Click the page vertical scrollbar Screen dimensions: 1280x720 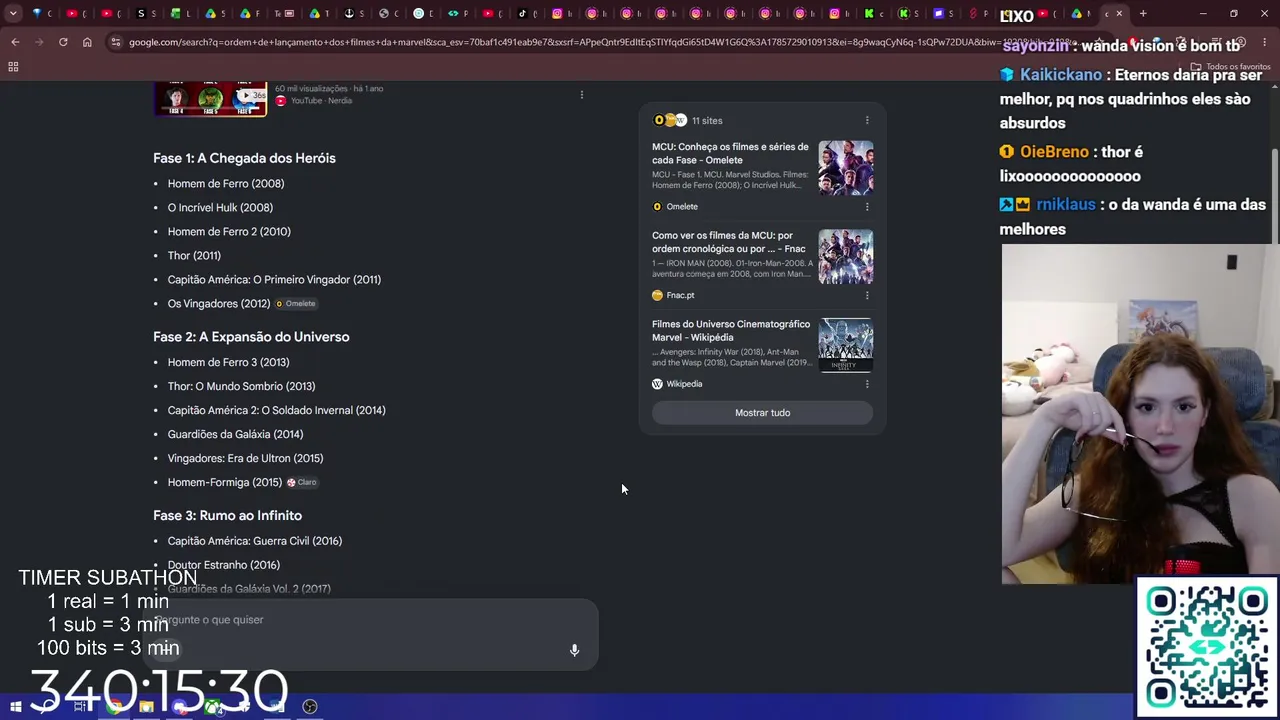click(1275, 195)
